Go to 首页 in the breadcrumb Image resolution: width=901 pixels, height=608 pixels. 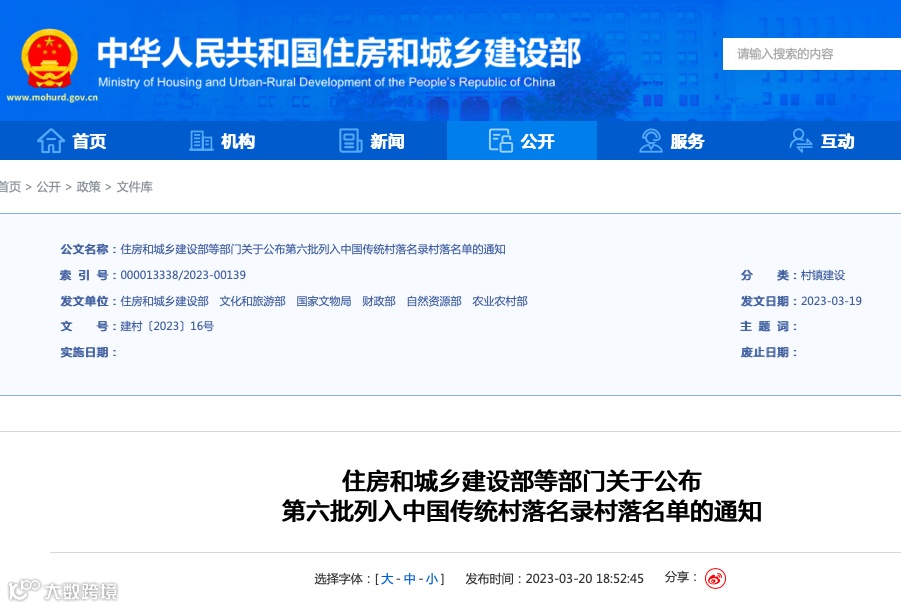[10, 187]
